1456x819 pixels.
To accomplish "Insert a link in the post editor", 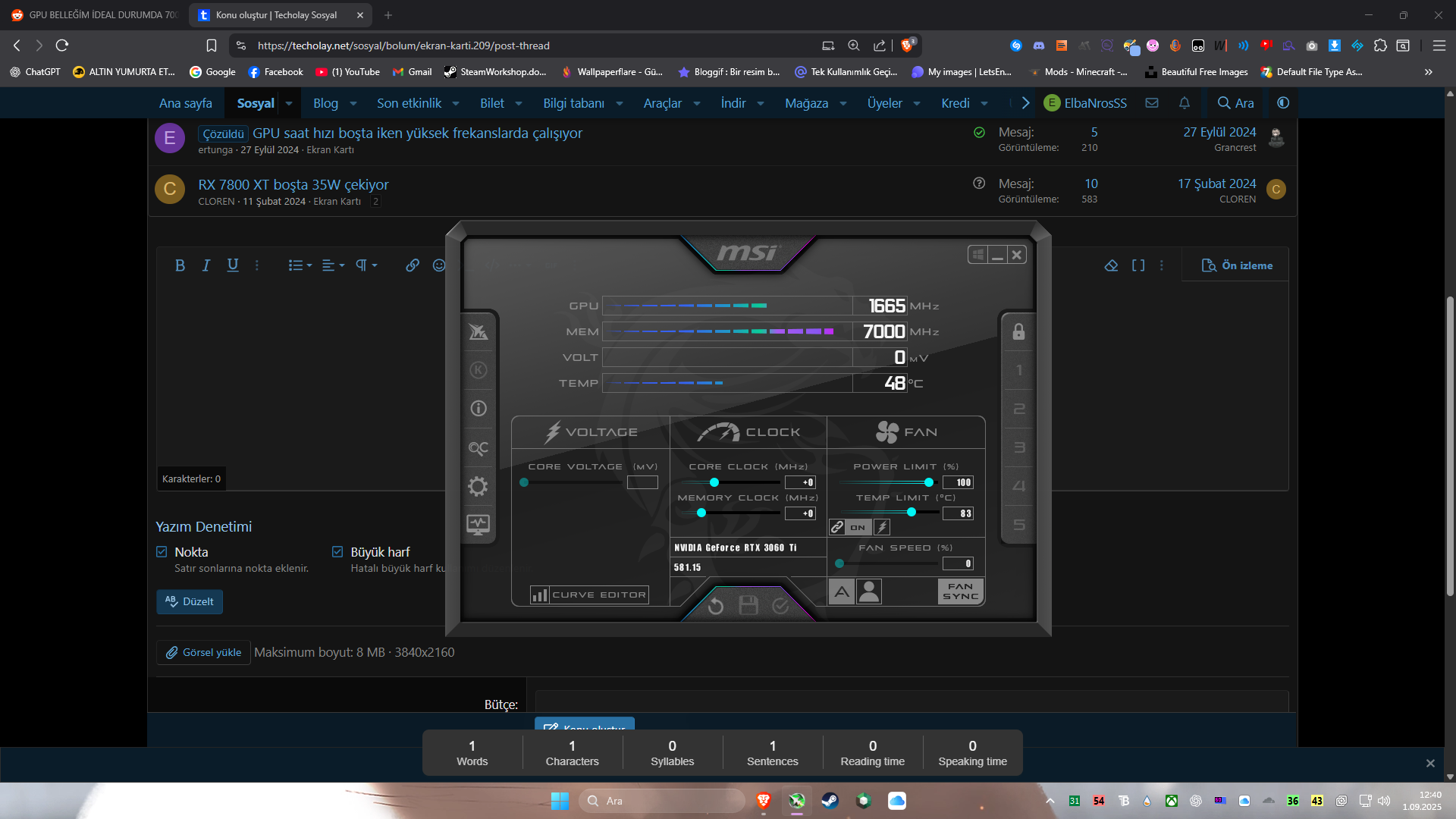I will (413, 265).
